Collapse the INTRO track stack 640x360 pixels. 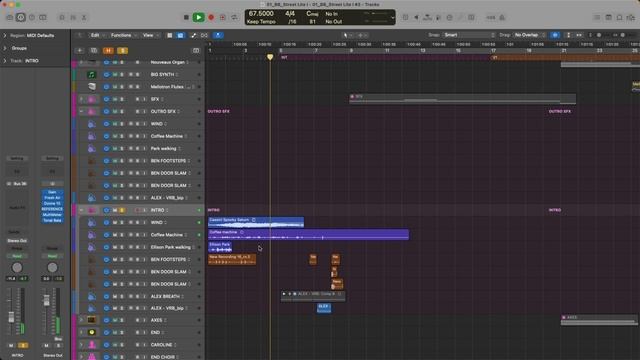81,210
